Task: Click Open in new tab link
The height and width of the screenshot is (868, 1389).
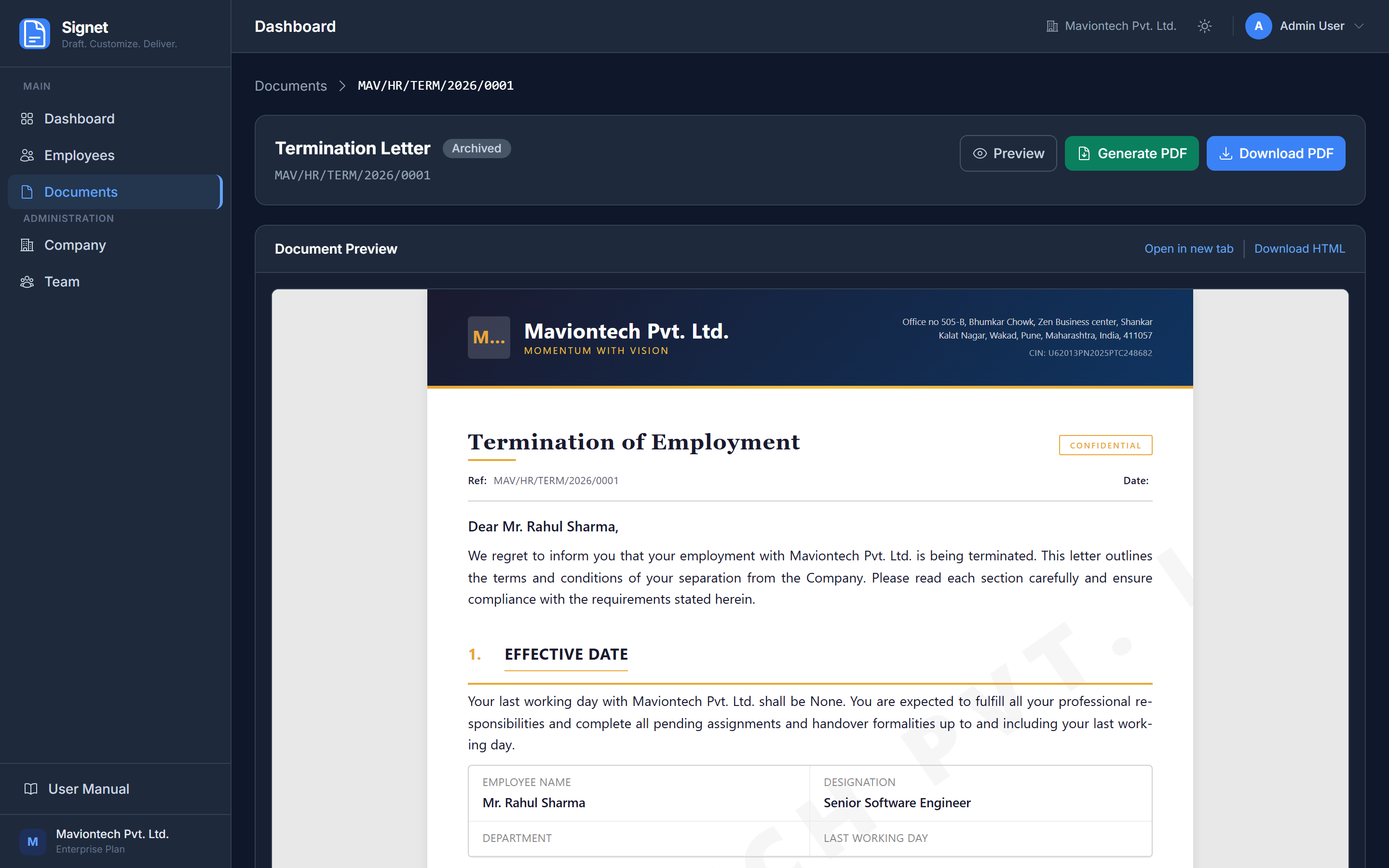Action: click(x=1188, y=248)
